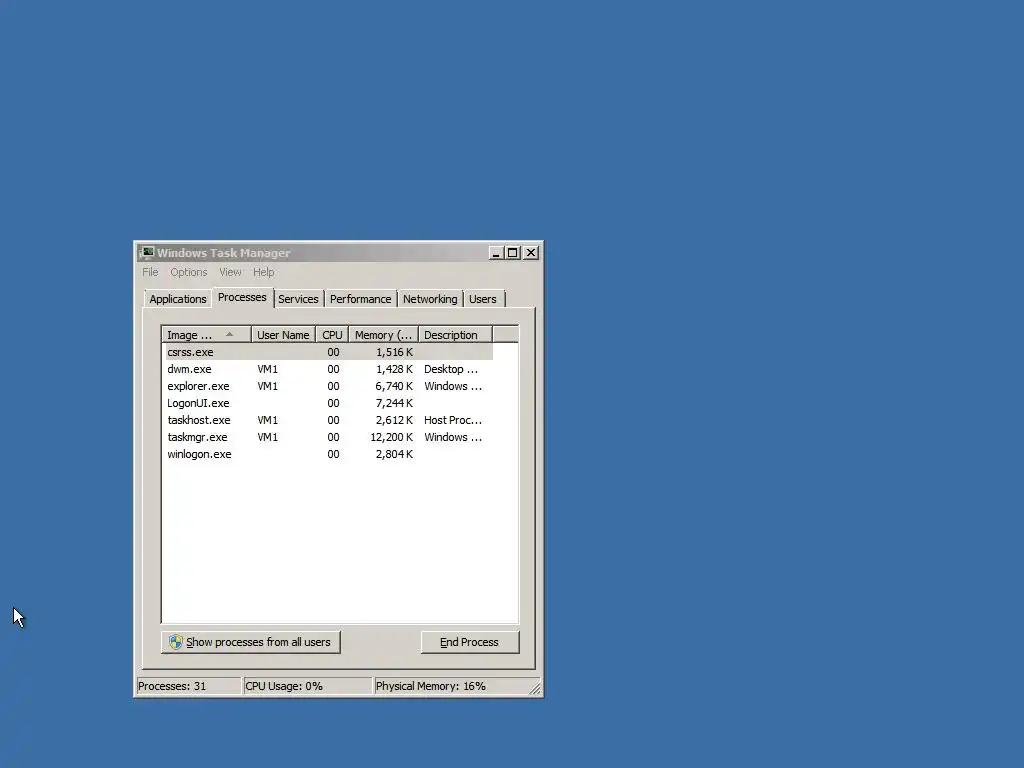Open the Performance tab
Screen dimensions: 1024x768
pyautogui.click(x=360, y=299)
